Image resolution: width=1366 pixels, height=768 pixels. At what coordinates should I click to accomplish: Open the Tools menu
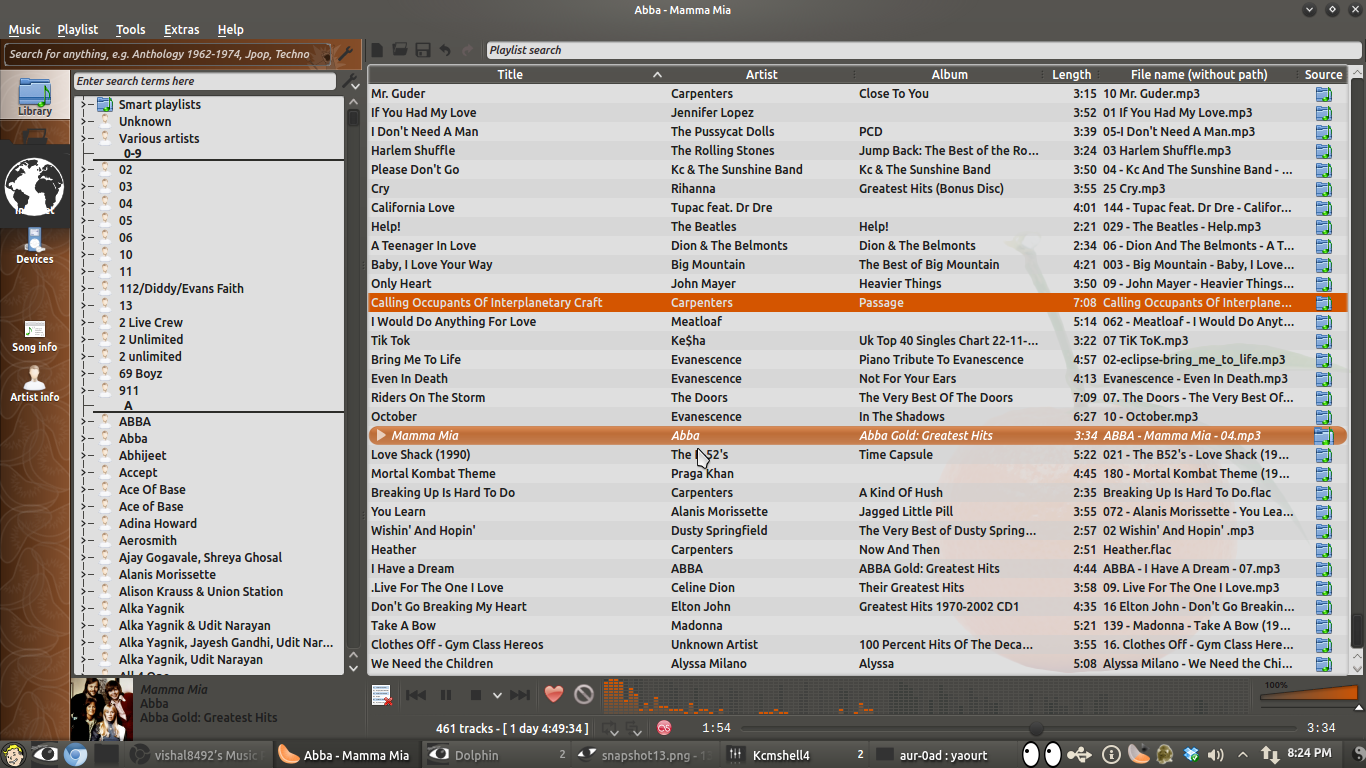pos(131,30)
